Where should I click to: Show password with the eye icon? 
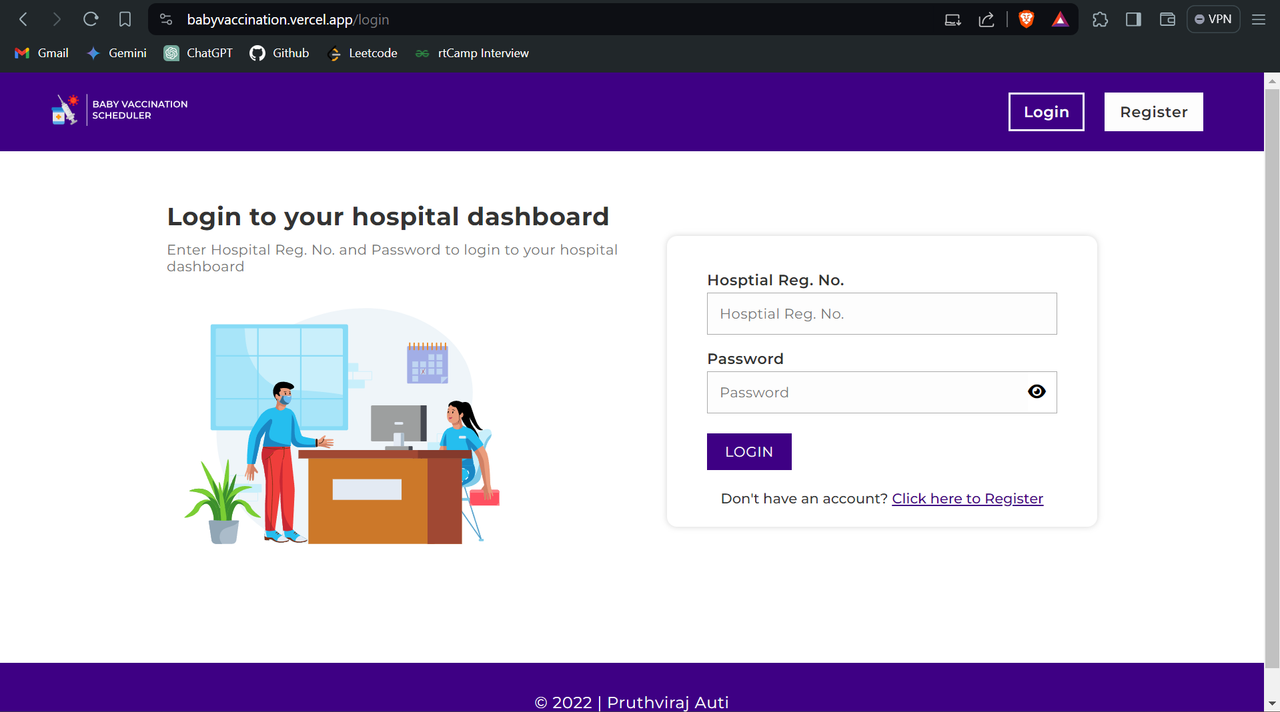click(x=1036, y=392)
